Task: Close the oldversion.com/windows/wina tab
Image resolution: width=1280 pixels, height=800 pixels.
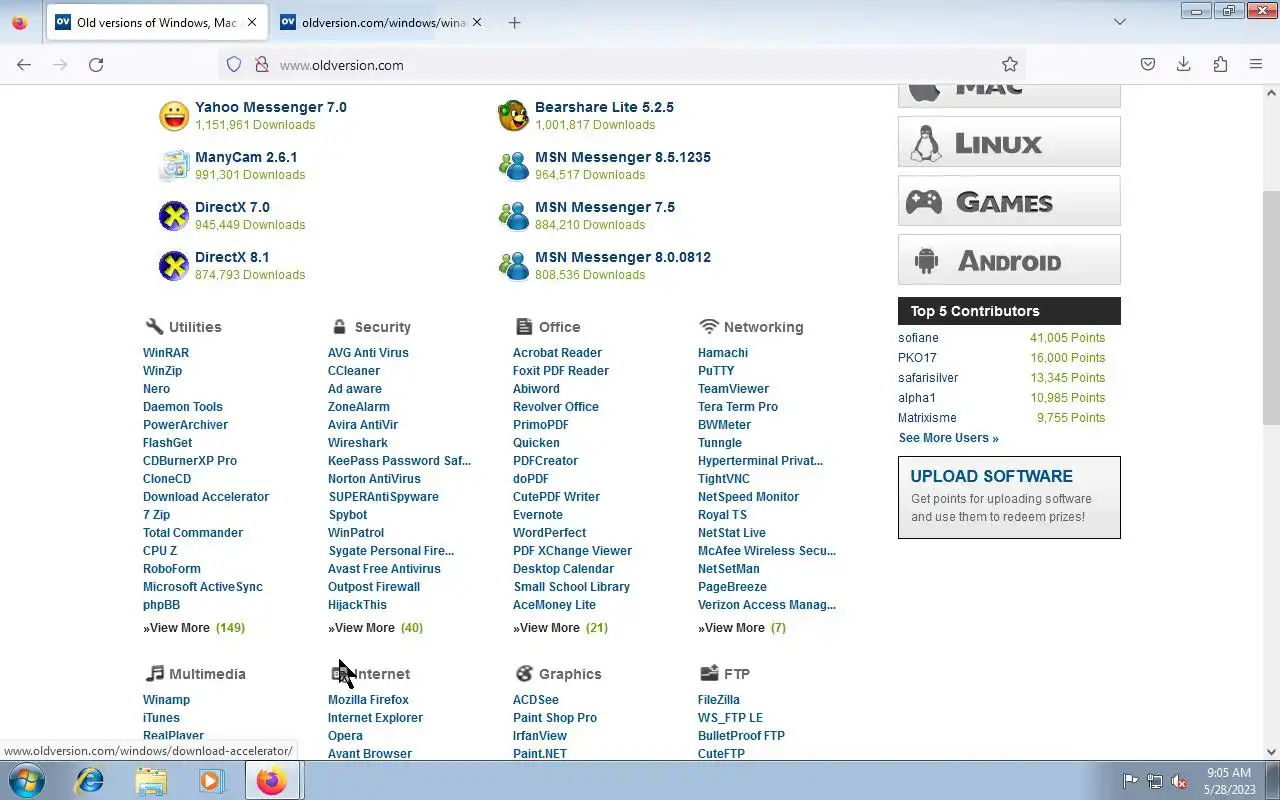Action: click(x=477, y=22)
